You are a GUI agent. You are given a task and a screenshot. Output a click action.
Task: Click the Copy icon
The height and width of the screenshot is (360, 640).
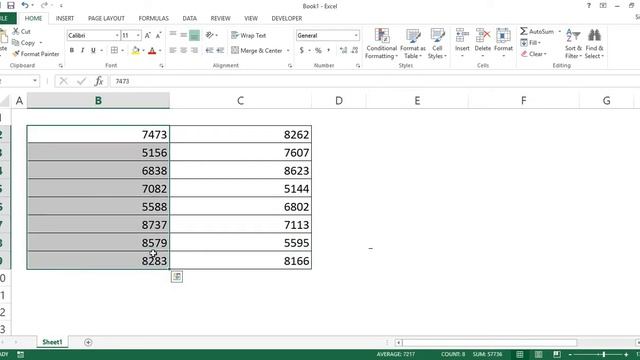[16, 42]
